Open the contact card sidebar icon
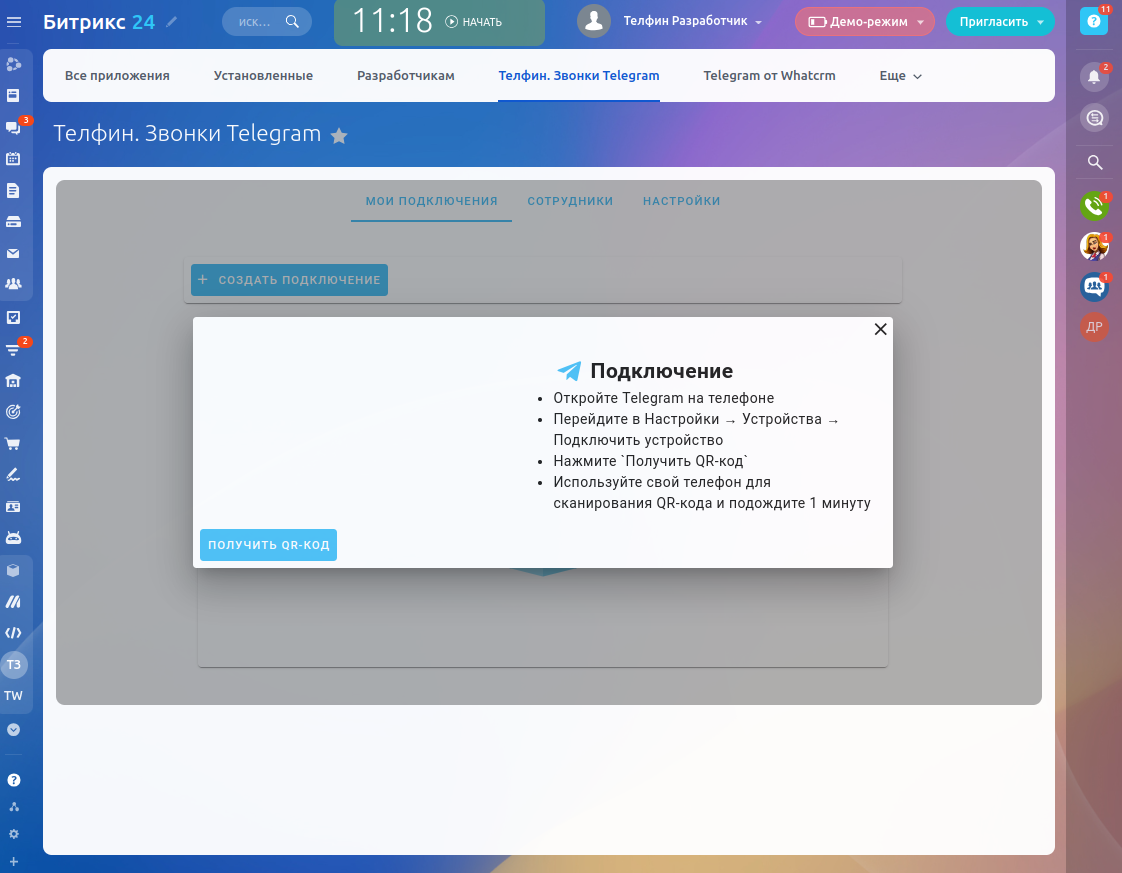This screenshot has width=1122, height=873. click(x=14, y=507)
